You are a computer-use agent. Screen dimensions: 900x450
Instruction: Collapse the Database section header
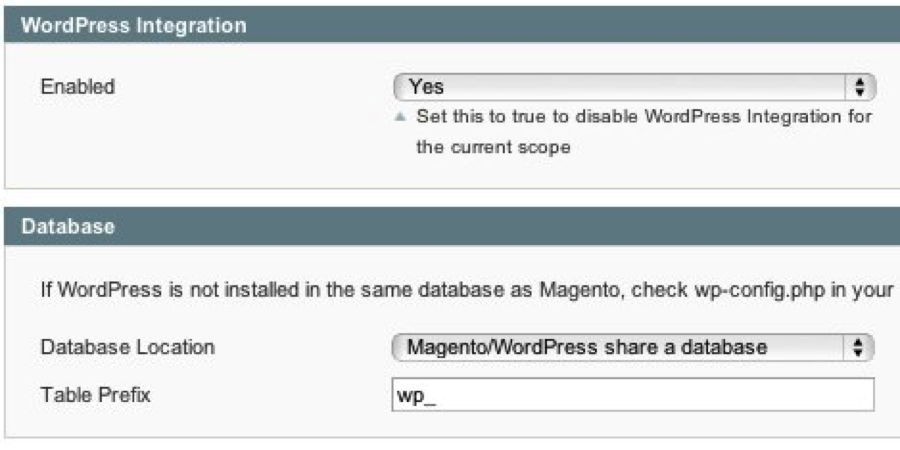(450, 227)
